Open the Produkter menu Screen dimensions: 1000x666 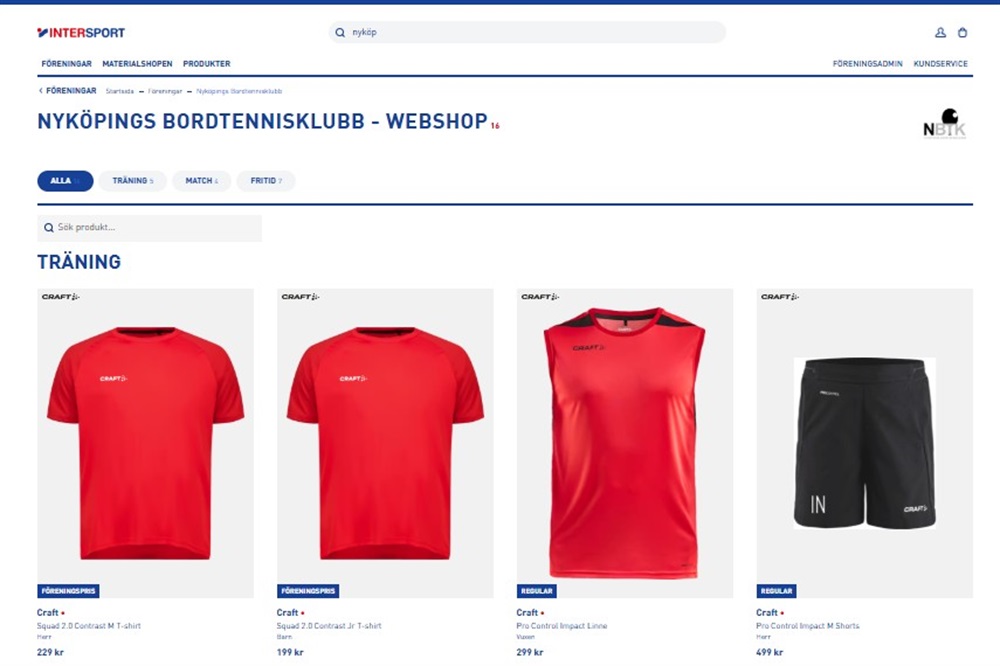[207, 64]
